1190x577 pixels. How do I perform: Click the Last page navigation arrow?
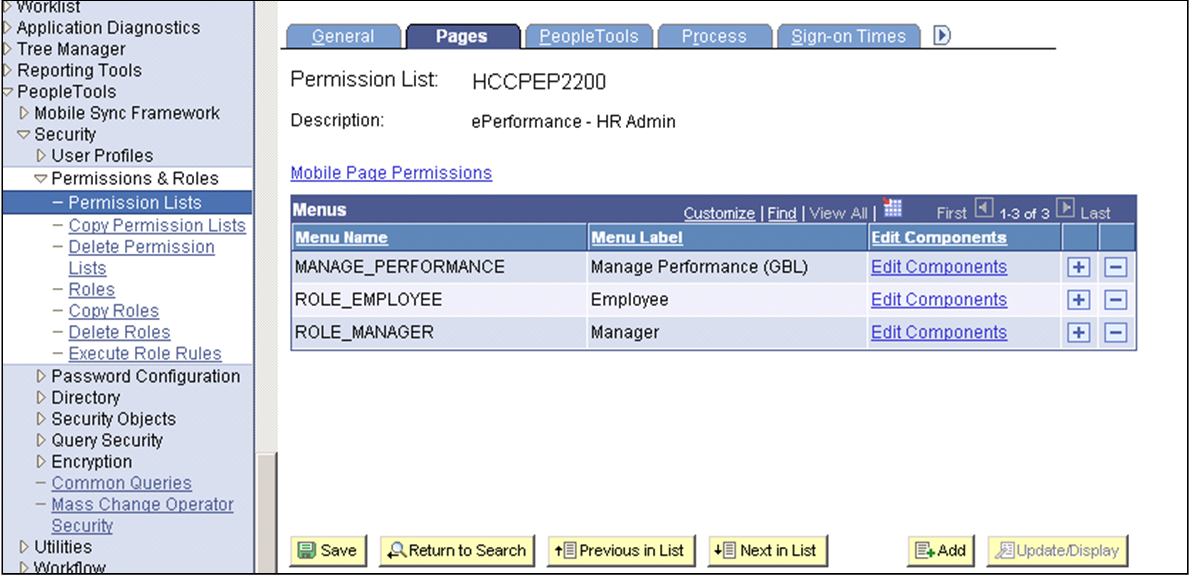tap(1065, 211)
